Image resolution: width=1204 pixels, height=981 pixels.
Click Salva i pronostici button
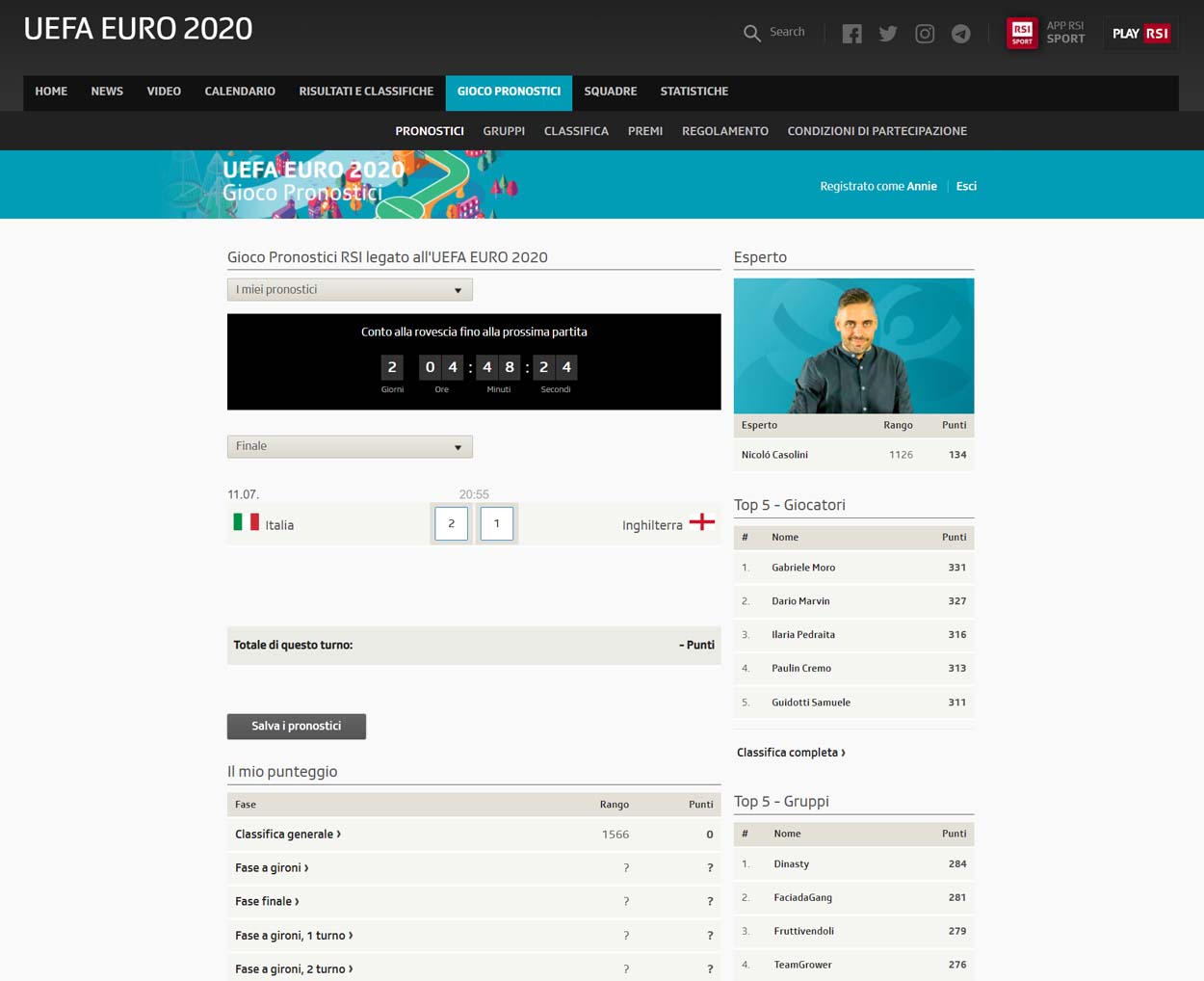(297, 727)
